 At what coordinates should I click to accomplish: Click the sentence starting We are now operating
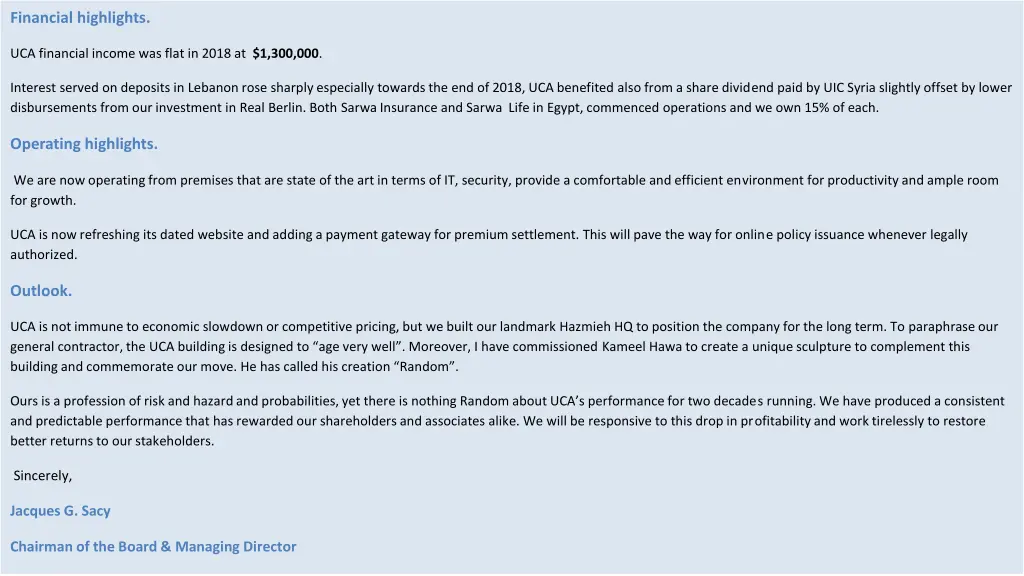pos(504,190)
